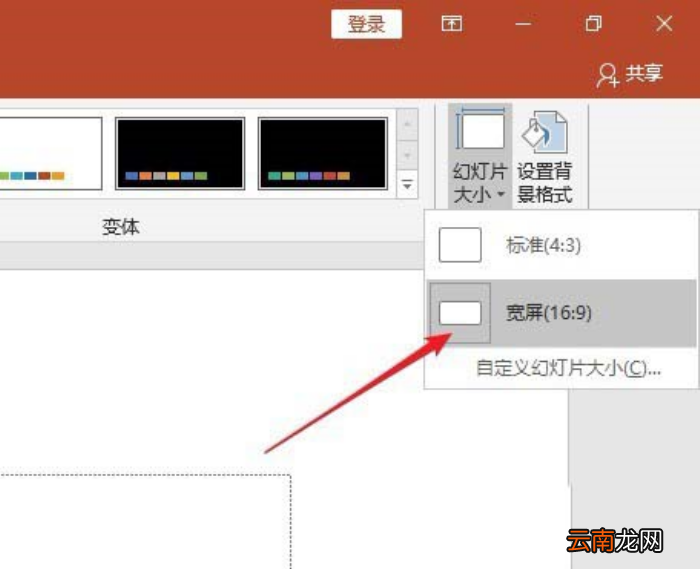Choose the black variant with blue-orange color bar
This screenshot has height=569, width=700.
(180, 154)
